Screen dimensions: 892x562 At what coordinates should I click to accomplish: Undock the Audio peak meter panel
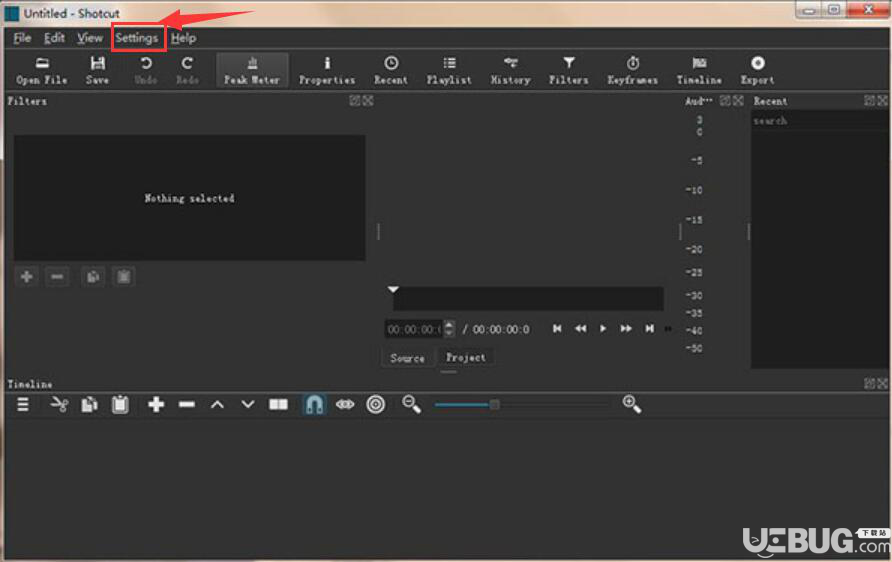(725, 101)
